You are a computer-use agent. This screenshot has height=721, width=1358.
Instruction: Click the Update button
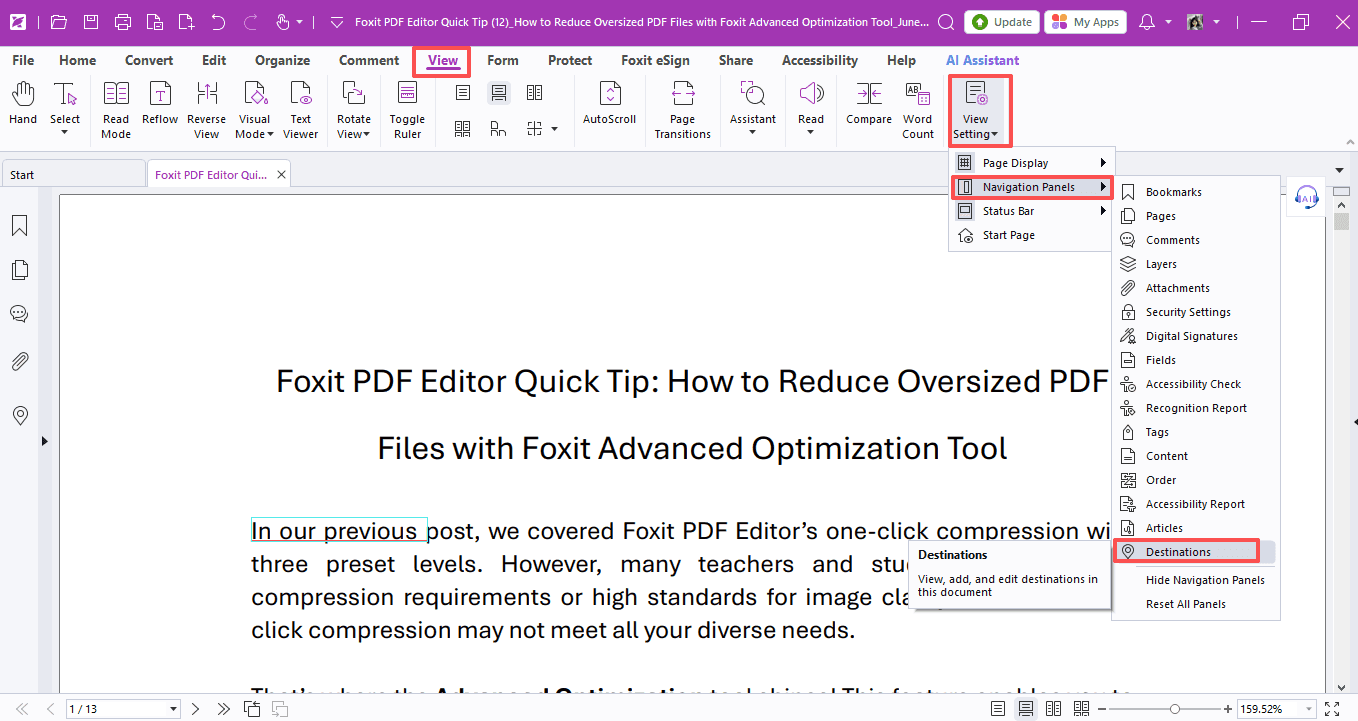pos(1002,21)
